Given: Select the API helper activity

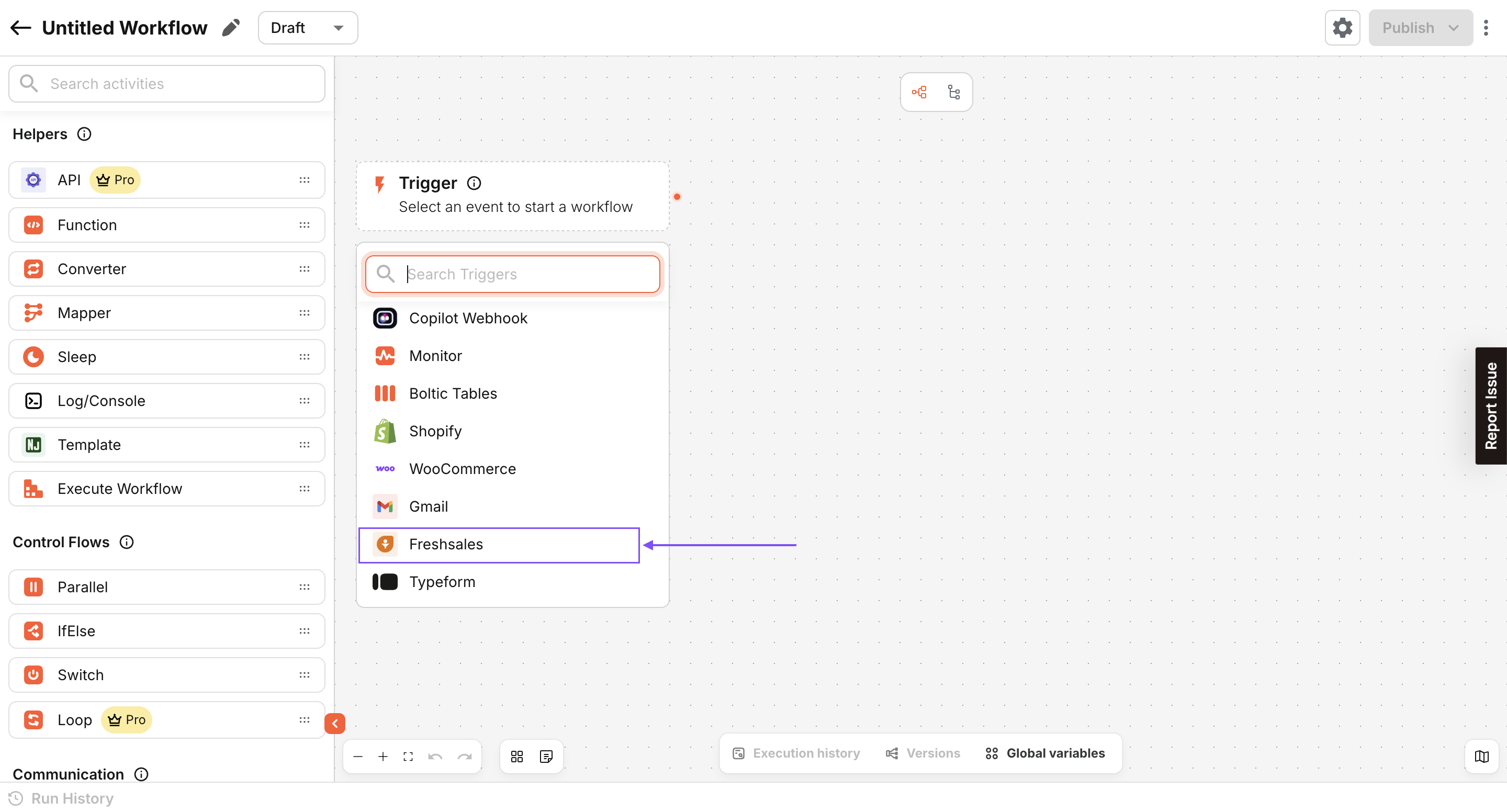Looking at the screenshot, I should (167, 179).
